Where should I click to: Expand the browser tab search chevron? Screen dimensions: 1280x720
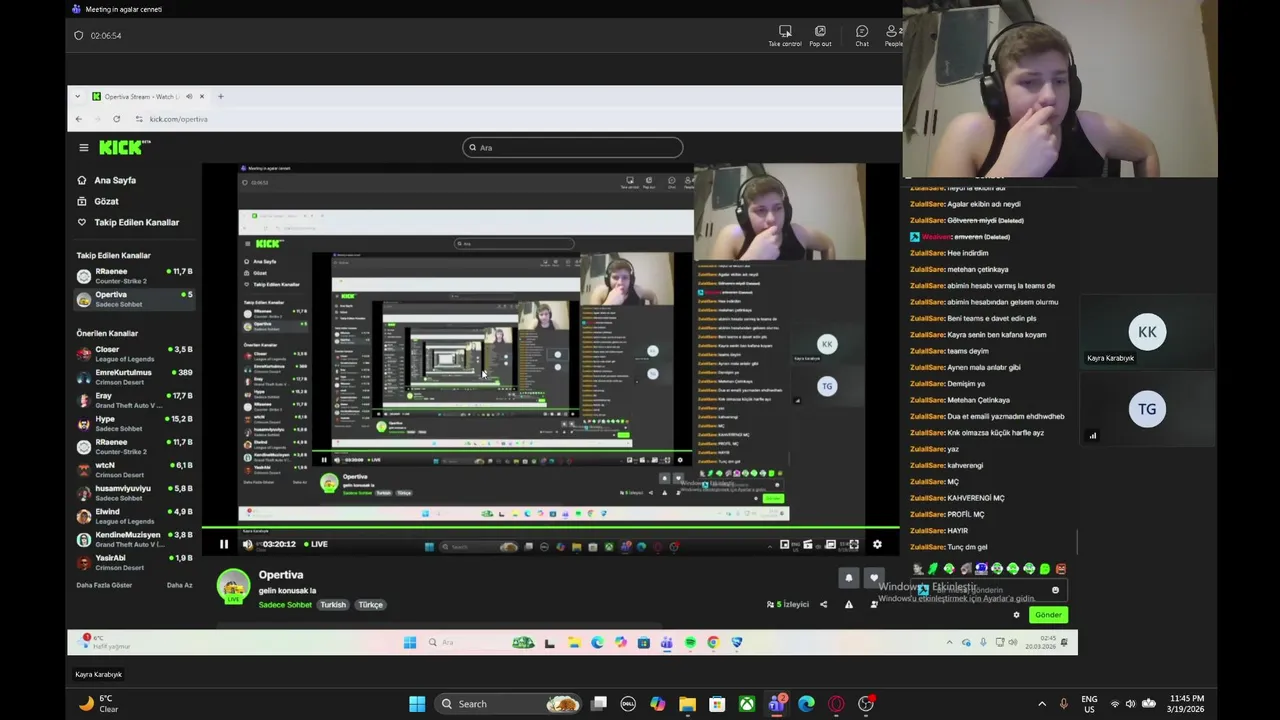(x=76, y=97)
